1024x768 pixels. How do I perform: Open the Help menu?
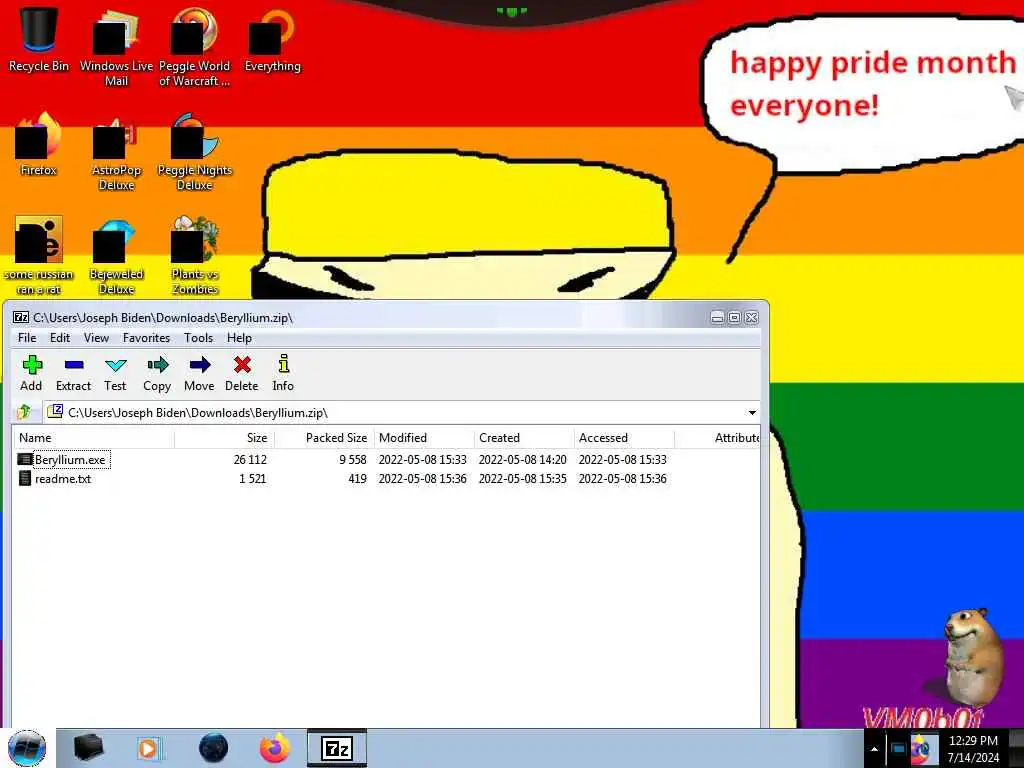[x=239, y=338]
